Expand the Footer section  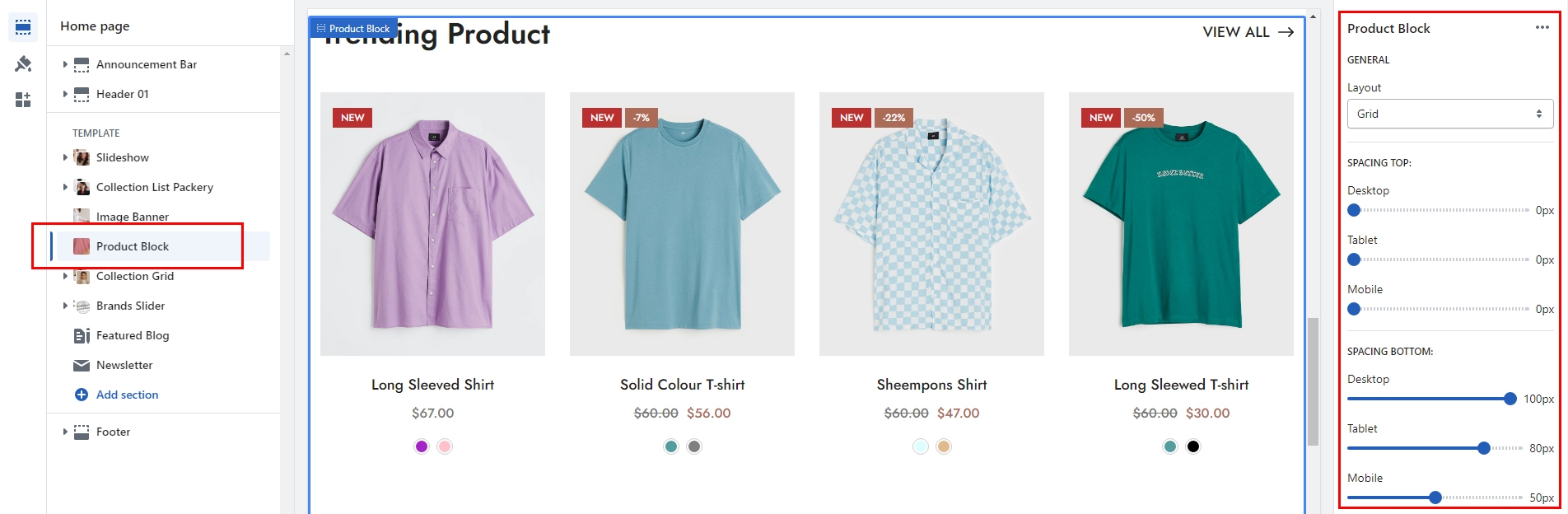point(65,432)
